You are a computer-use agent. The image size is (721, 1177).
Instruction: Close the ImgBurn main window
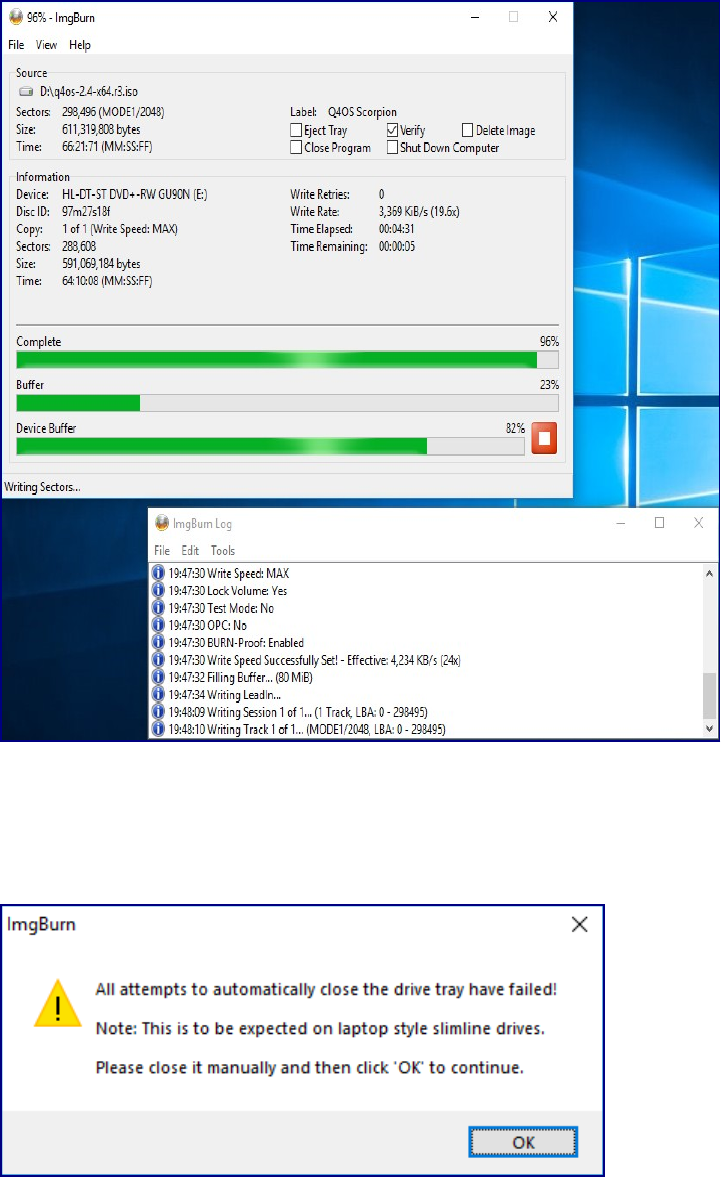click(553, 17)
